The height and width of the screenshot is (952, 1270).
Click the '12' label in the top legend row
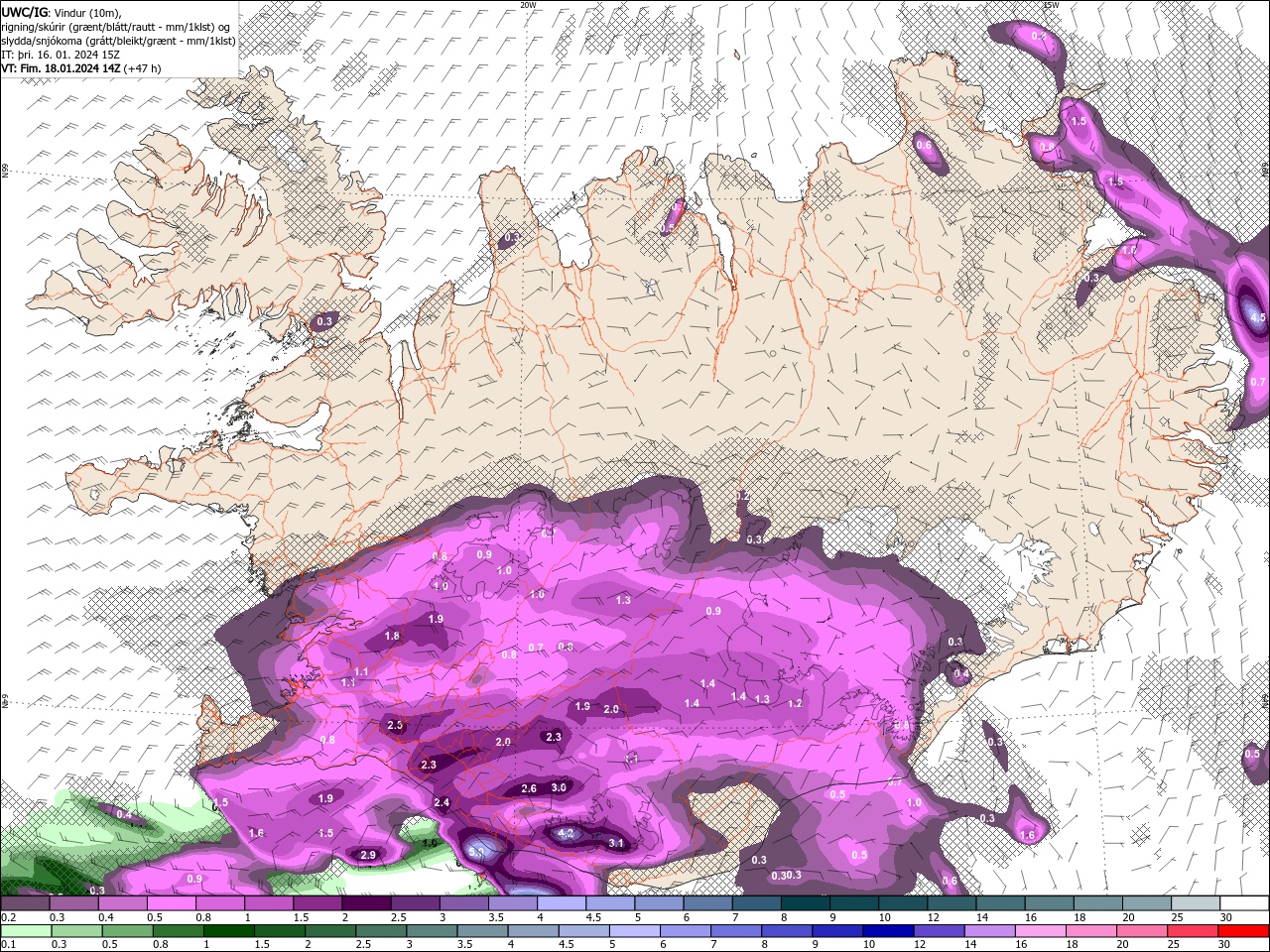click(x=934, y=918)
